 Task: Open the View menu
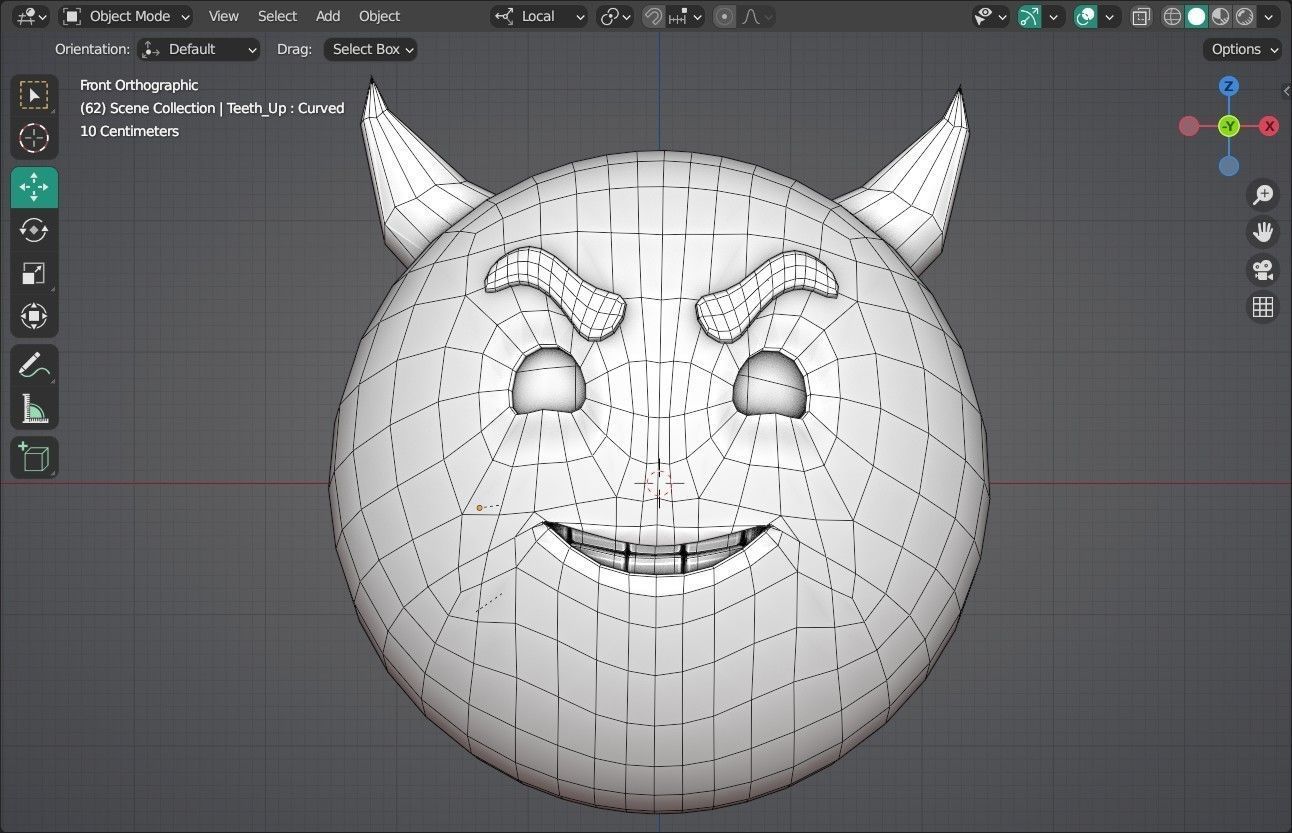click(x=223, y=16)
